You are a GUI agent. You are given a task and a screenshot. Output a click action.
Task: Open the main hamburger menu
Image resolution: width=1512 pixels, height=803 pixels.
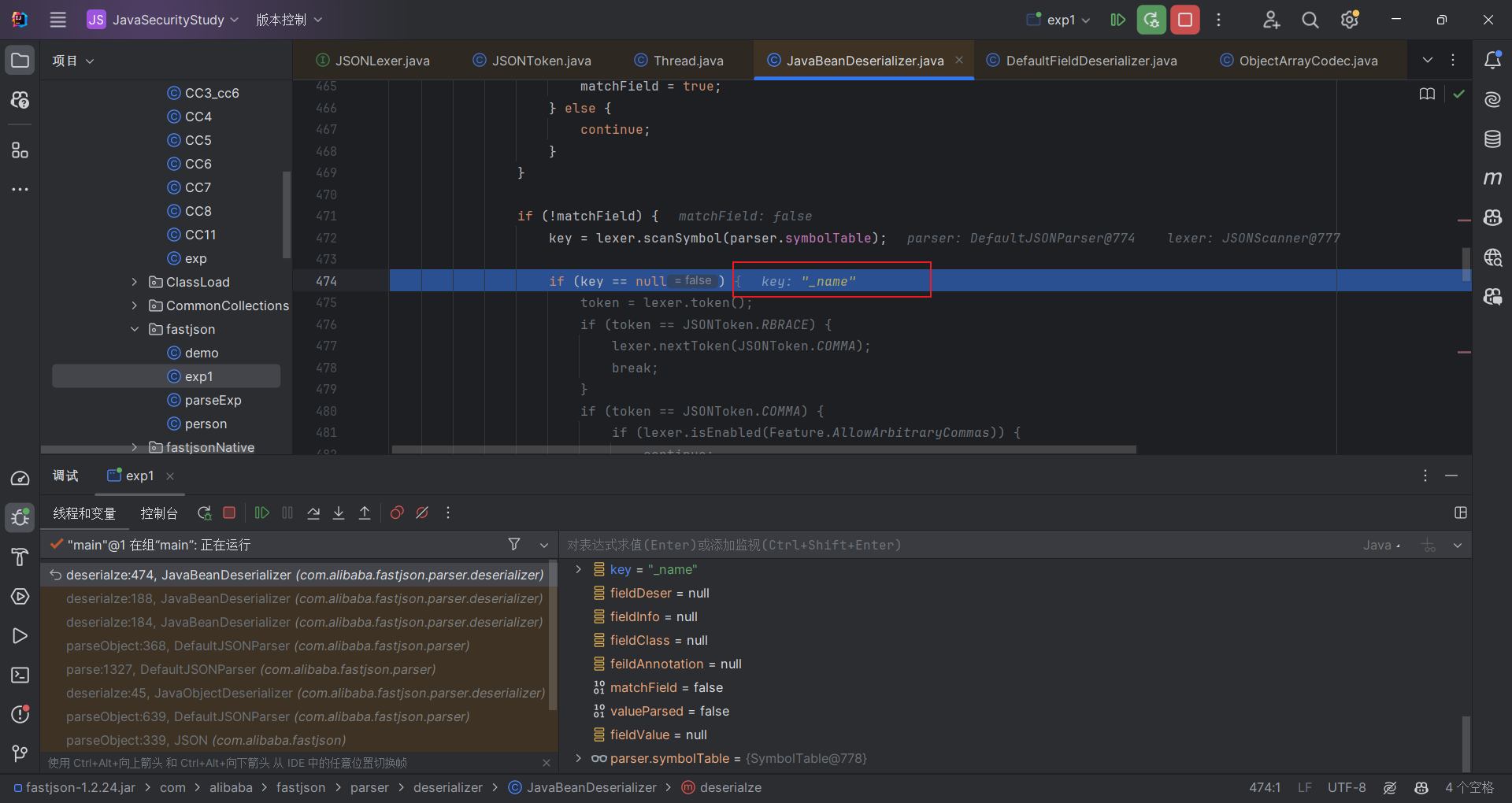[58, 20]
